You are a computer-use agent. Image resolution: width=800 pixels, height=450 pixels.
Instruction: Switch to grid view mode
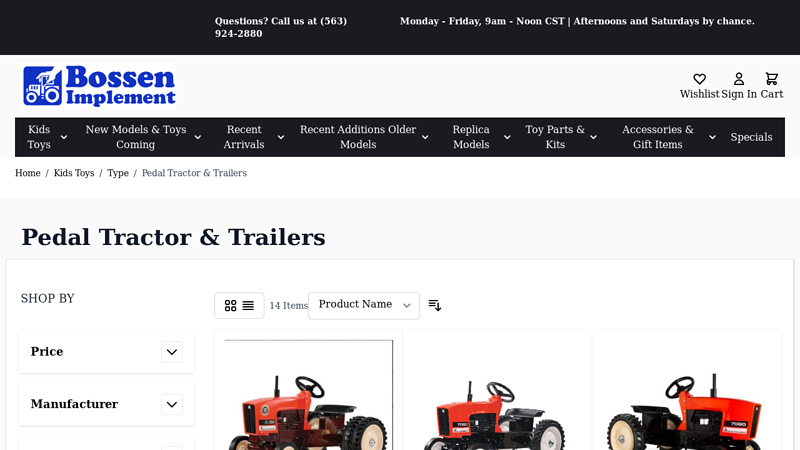tap(231, 306)
